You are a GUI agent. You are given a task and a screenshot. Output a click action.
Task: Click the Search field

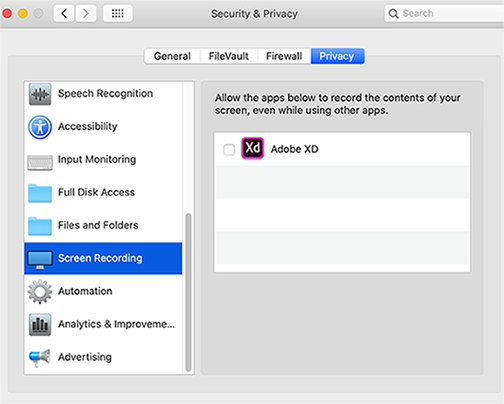tap(444, 13)
